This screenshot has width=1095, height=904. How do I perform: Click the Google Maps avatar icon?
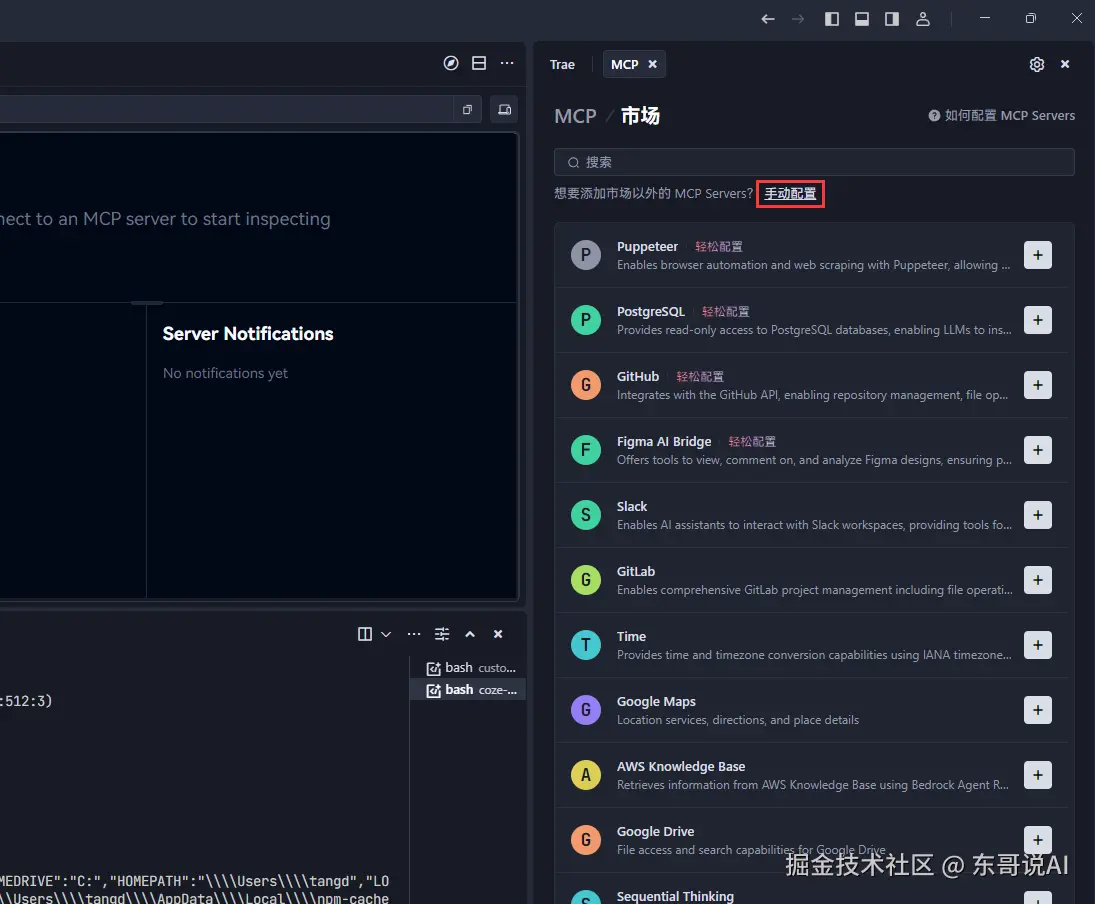(x=586, y=710)
